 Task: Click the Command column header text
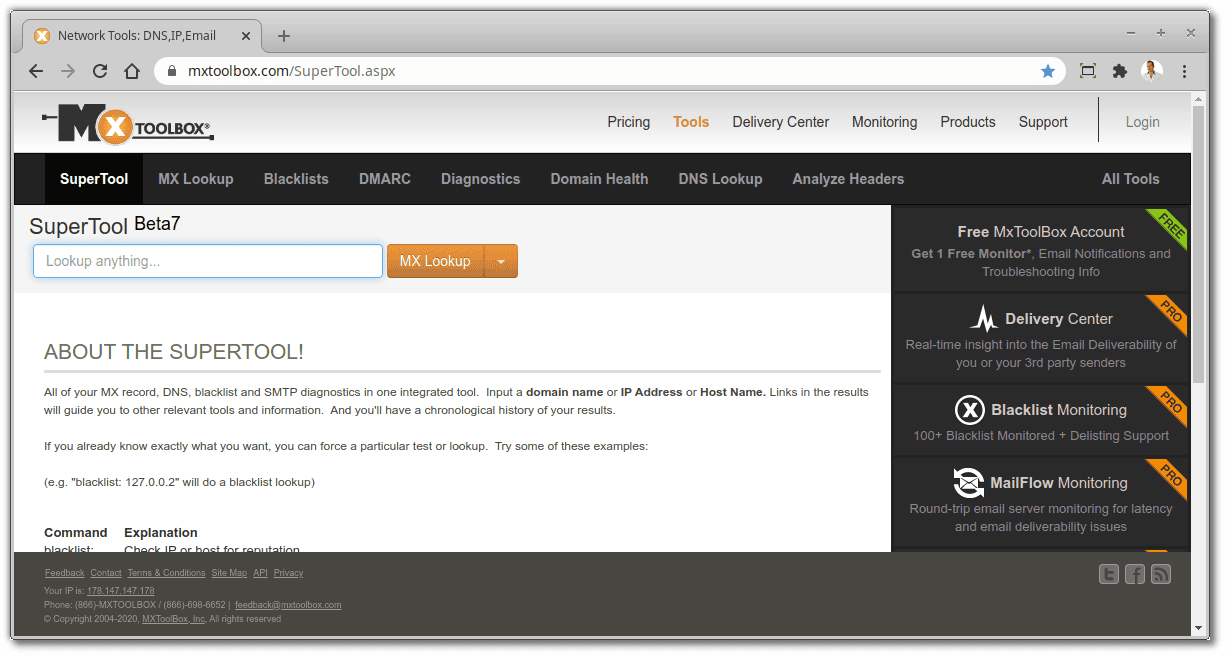(76, 532)
